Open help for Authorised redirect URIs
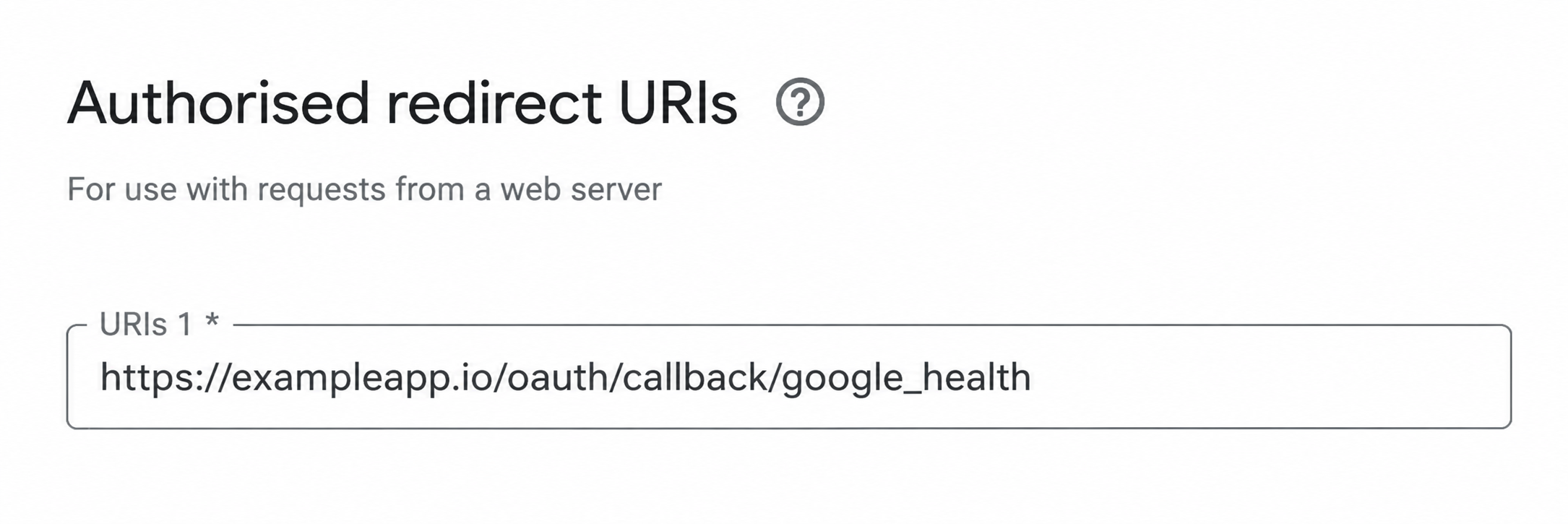Image resolution: width=1568 pixels, height=524 pixels. (799, 102)
